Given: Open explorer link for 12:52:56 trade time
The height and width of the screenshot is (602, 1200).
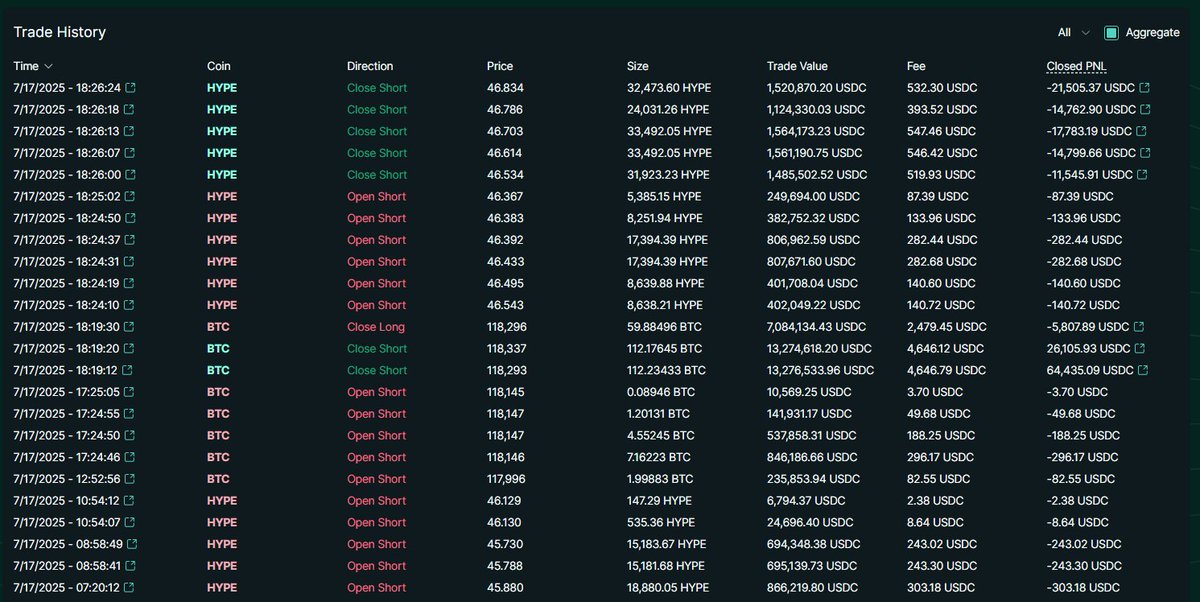Looking at the screenshot, I should click(x=129, y=479).
